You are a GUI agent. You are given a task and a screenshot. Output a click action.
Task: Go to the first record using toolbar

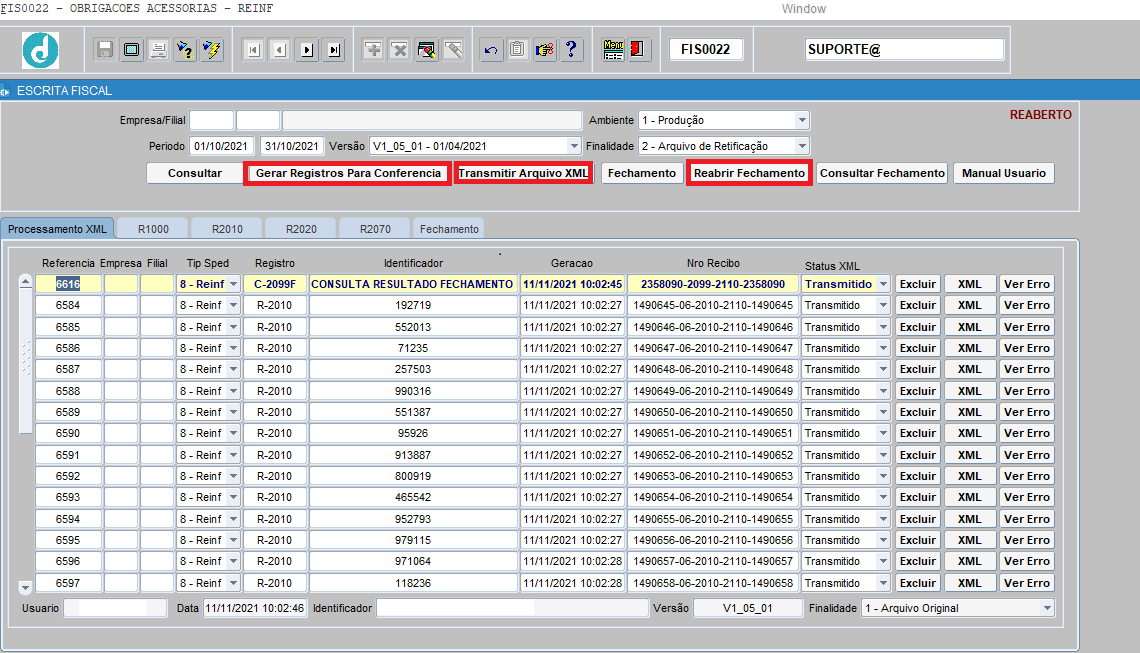[253, 49]
